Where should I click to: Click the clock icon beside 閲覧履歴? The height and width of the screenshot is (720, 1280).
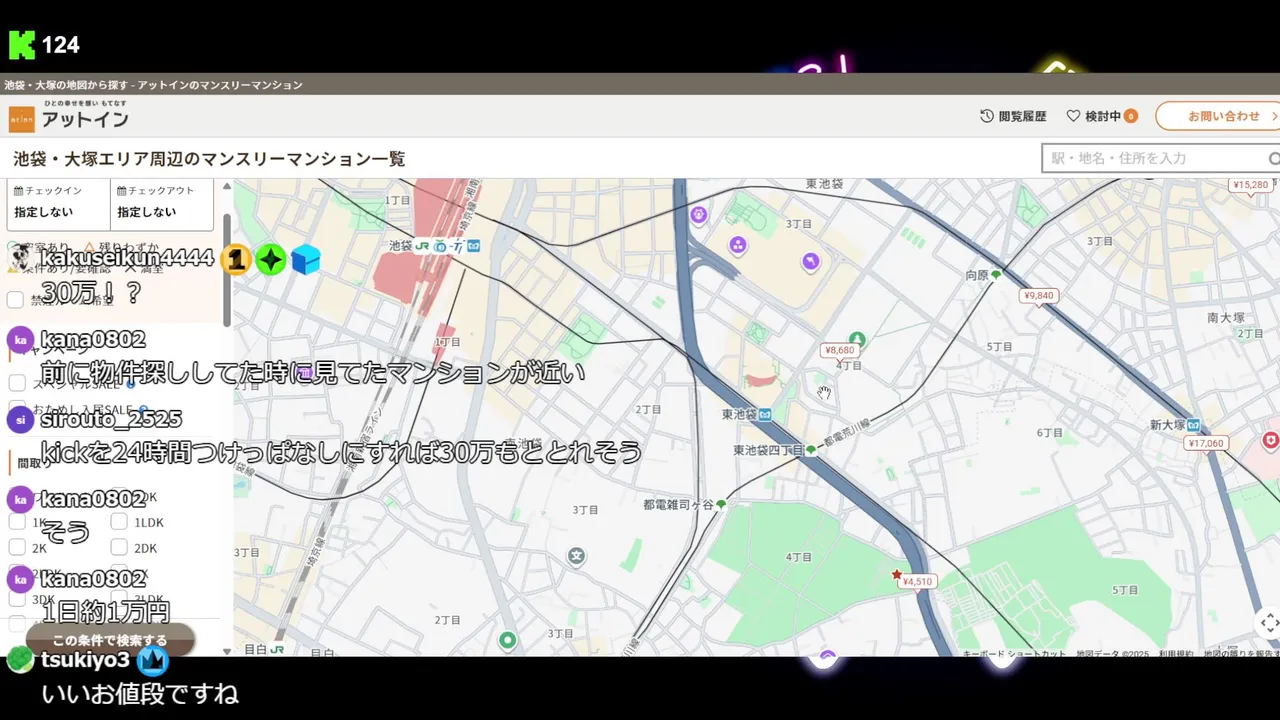coord(987,116)
